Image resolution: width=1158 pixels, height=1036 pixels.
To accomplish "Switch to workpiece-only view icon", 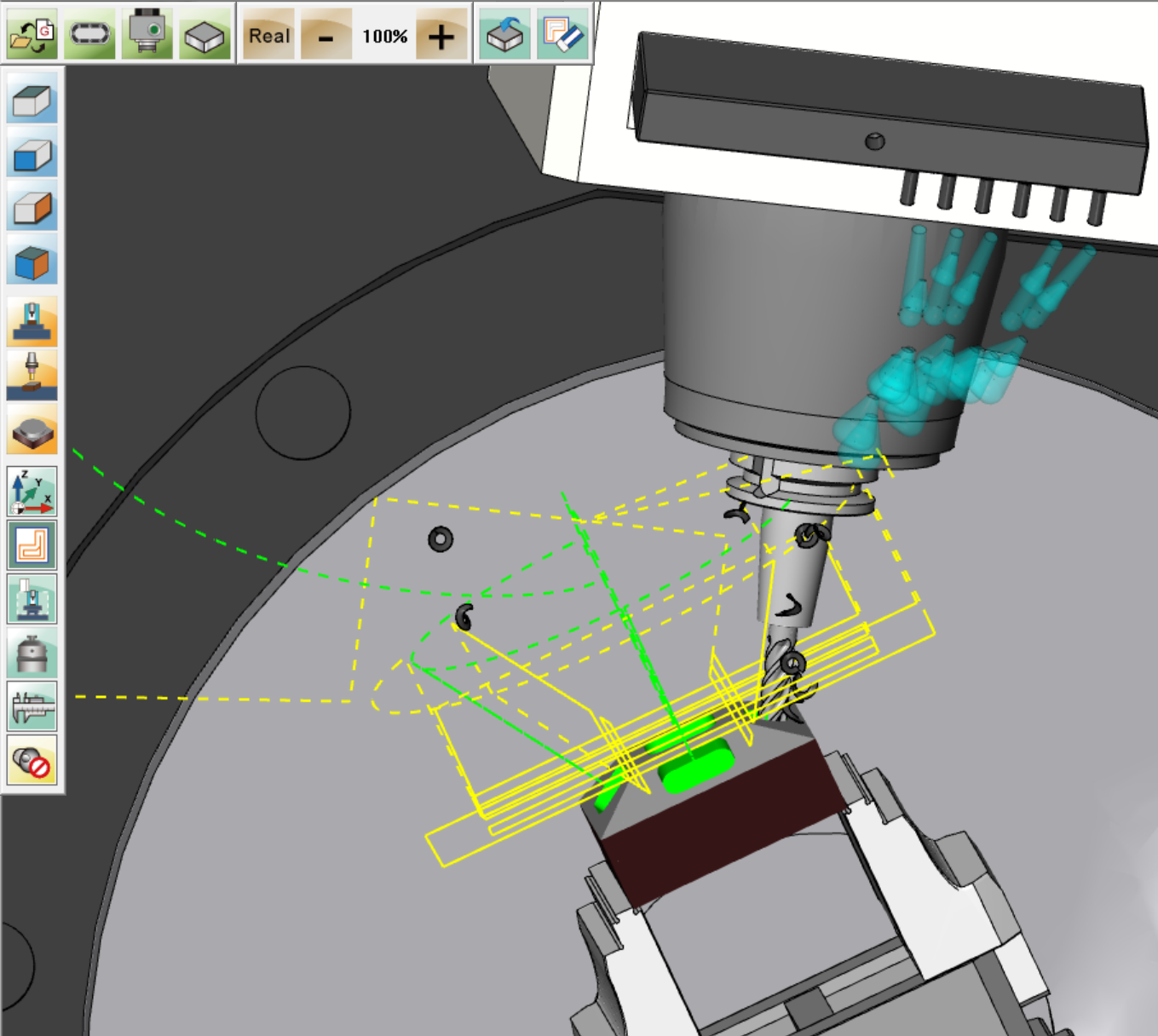I will [x=32, y=429].
